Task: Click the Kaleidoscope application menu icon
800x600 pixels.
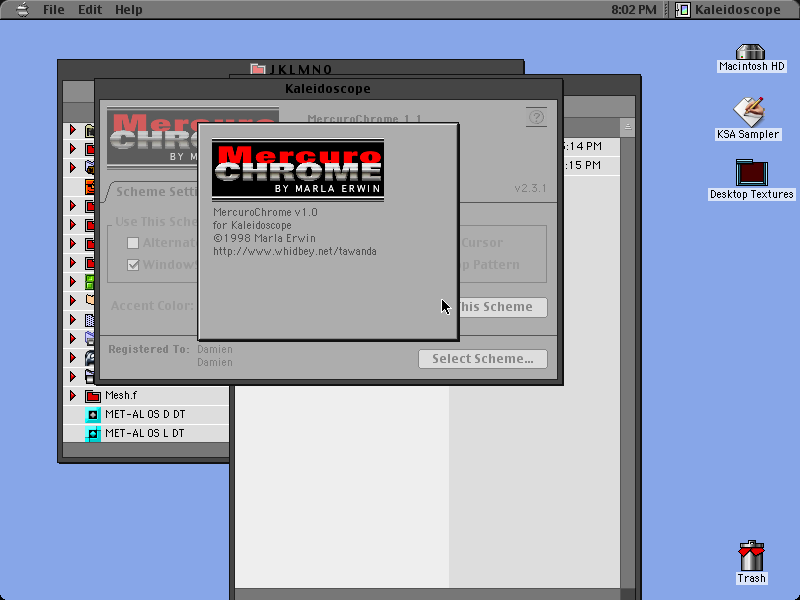Action: [683, 10]
